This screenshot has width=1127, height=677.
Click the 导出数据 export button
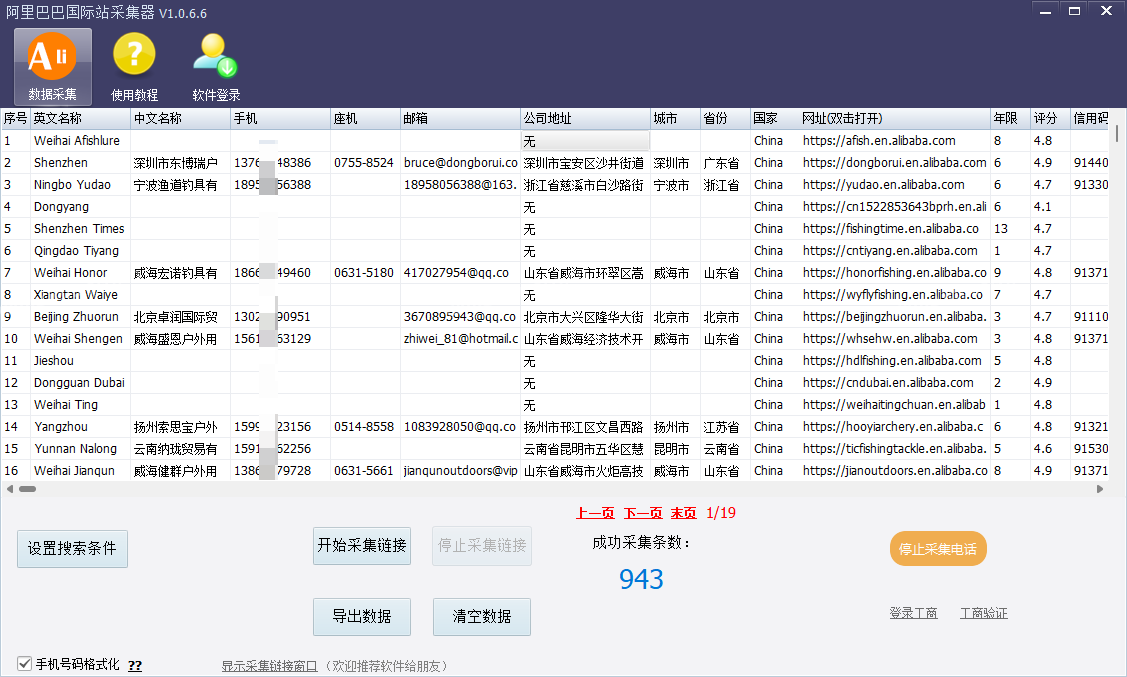(x=362, y=617)
